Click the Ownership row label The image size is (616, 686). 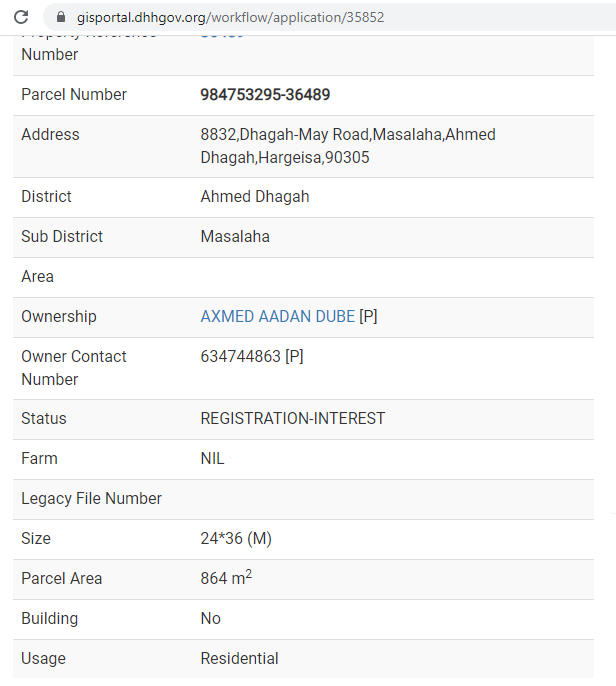pos(59,316)
